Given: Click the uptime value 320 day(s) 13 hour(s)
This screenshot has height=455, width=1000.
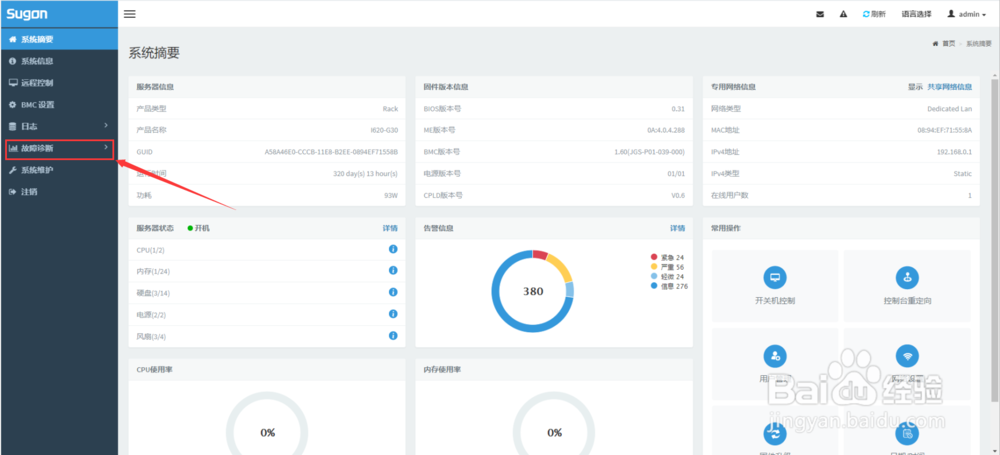Looking at the screenshot, I should [x=365, y=174].
